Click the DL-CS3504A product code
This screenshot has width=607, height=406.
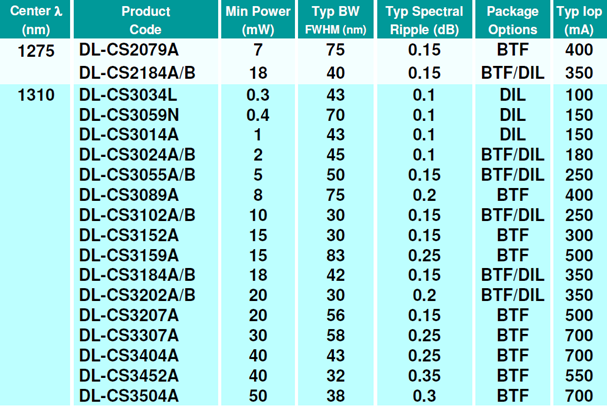point(129,396)
